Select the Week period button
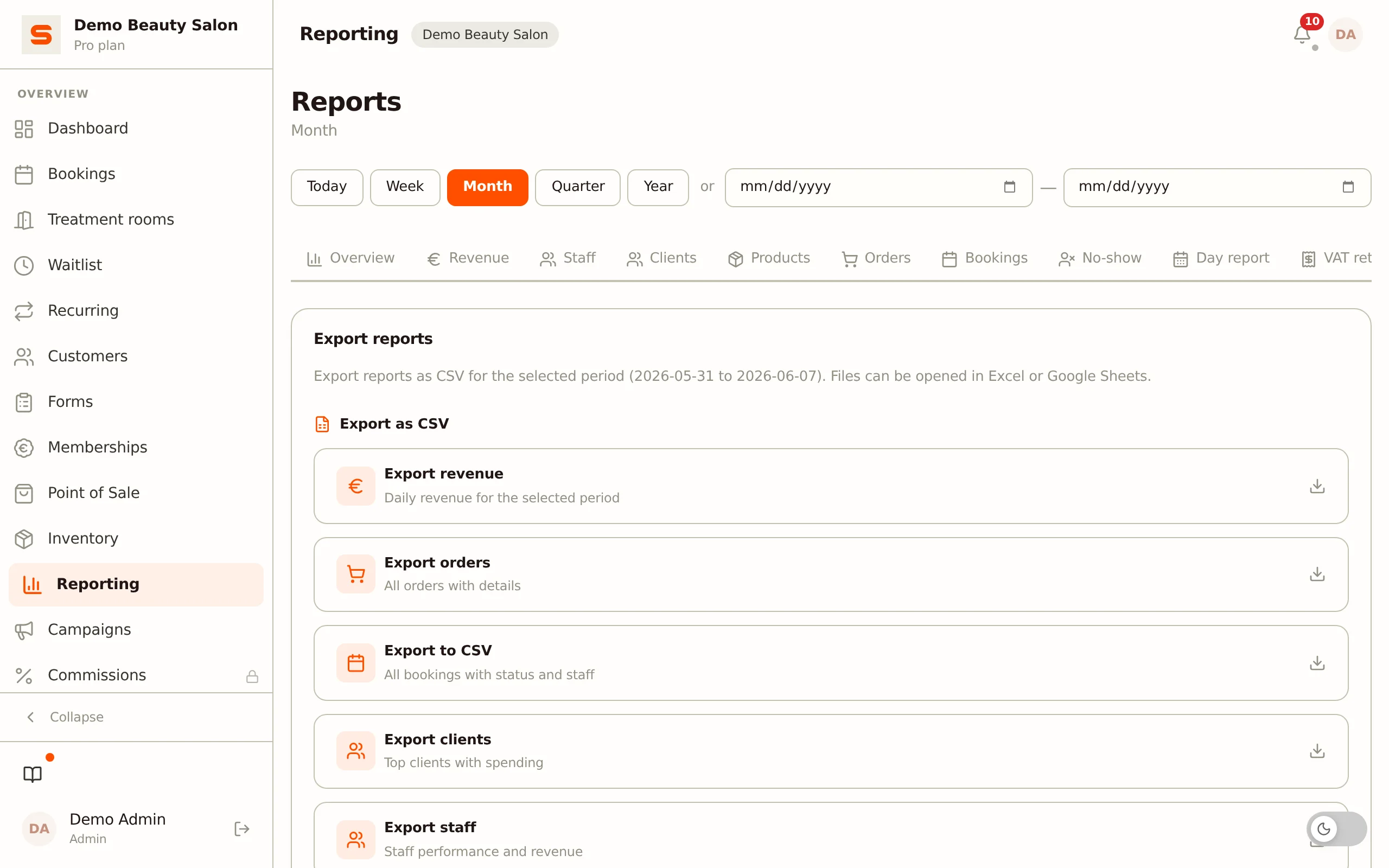The height and width of the screenshot is (868, 1389). coord(405,187)
